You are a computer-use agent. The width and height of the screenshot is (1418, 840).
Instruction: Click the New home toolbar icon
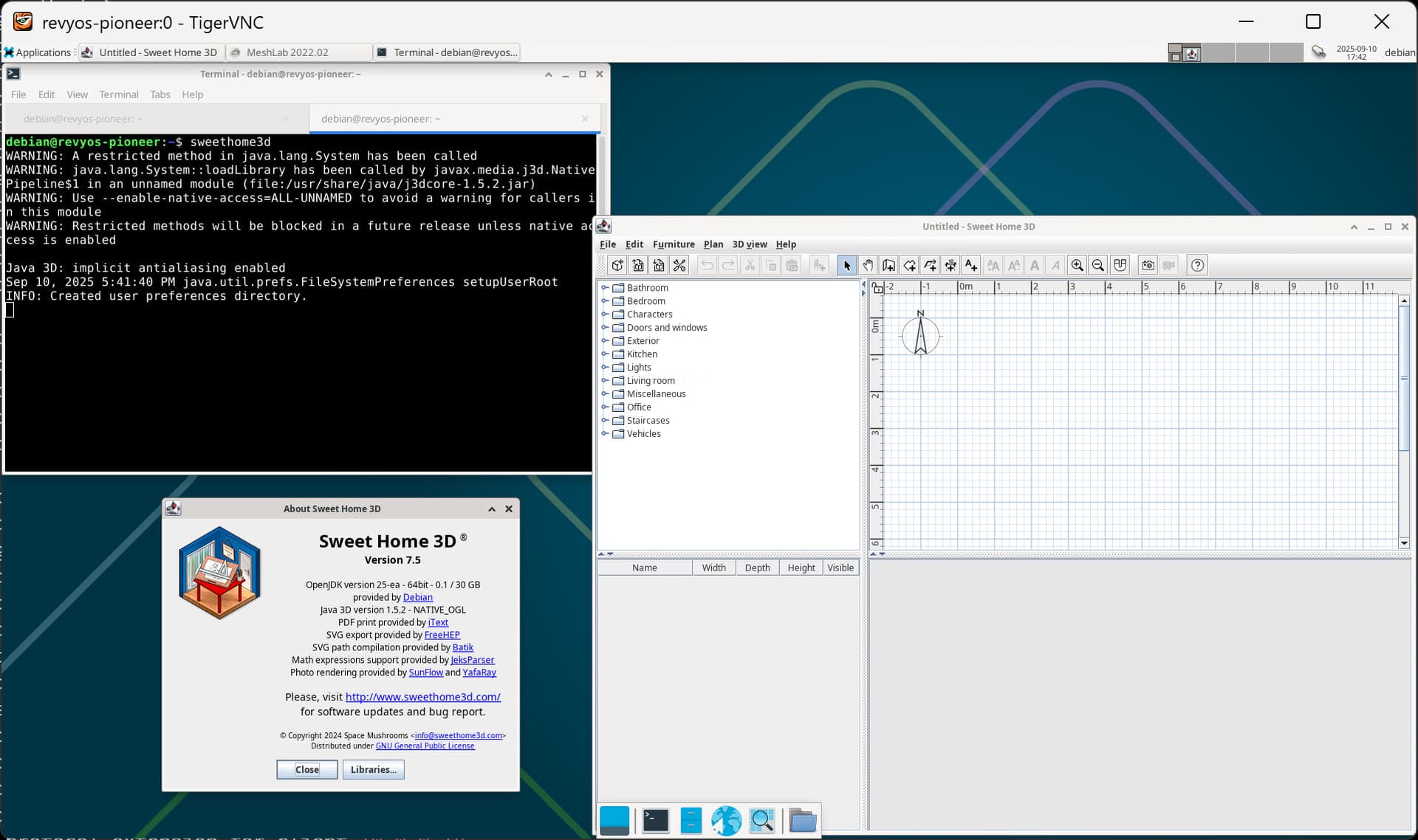[617, 266]
